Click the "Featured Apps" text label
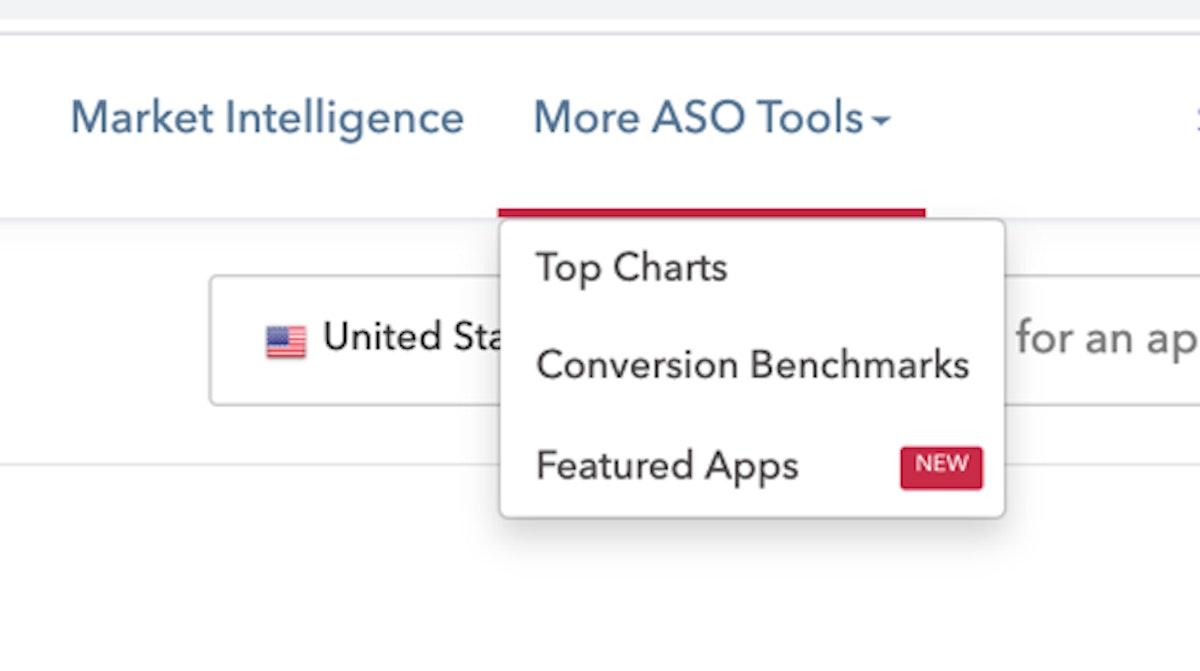The image size is (1200, 671). point(667,467)
